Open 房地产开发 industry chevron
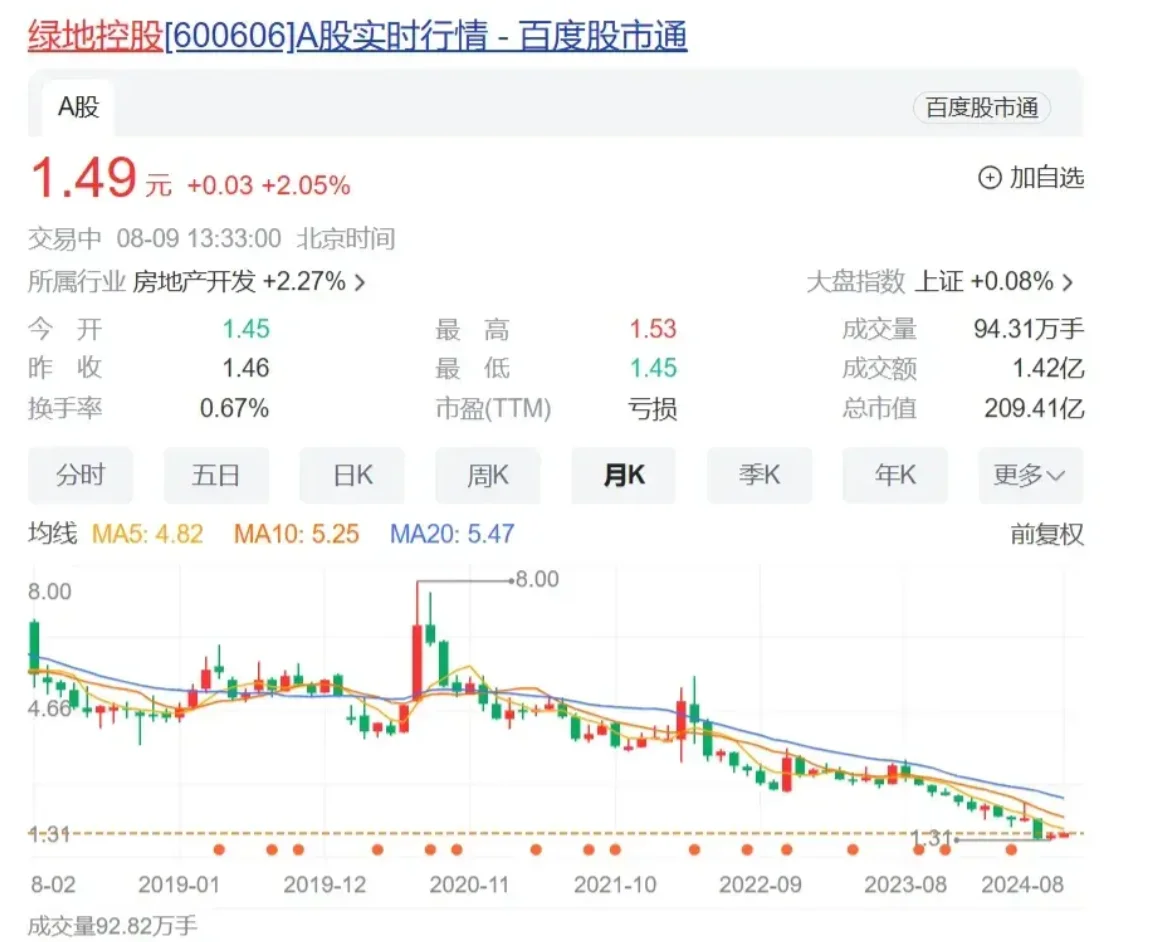Screen dimensions: 1162x942 [x=360, y=282]
